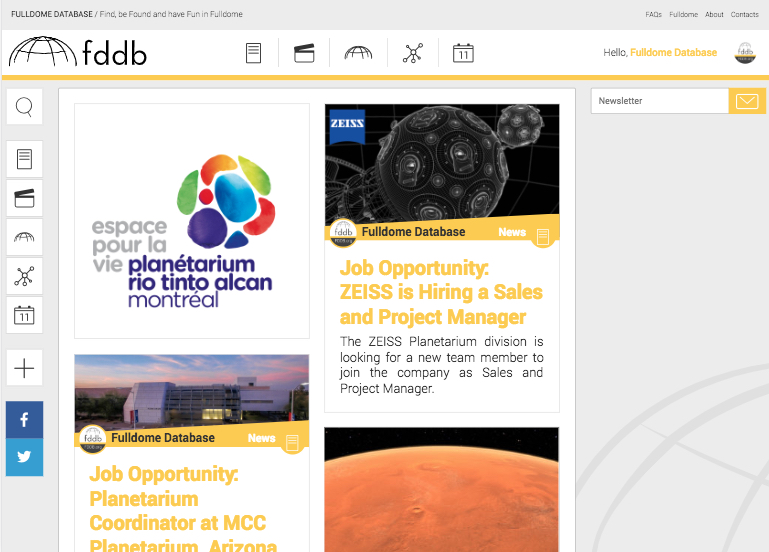Click in the Newsletter input field
Image resolution: width=769 pixels, height=552 pixels.
coord(660,101)
